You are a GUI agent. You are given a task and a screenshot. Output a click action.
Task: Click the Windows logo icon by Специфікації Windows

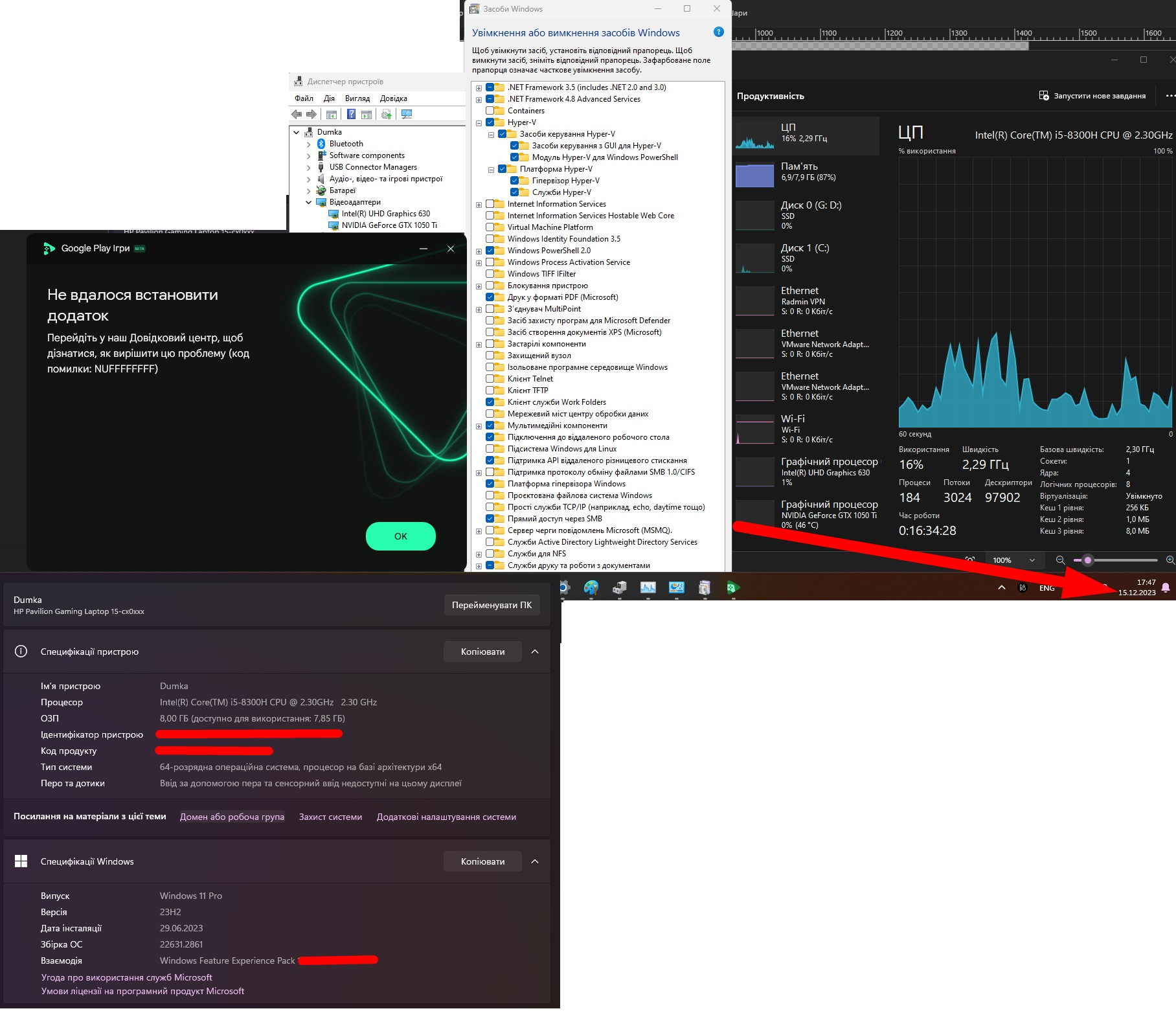[21, 861]
